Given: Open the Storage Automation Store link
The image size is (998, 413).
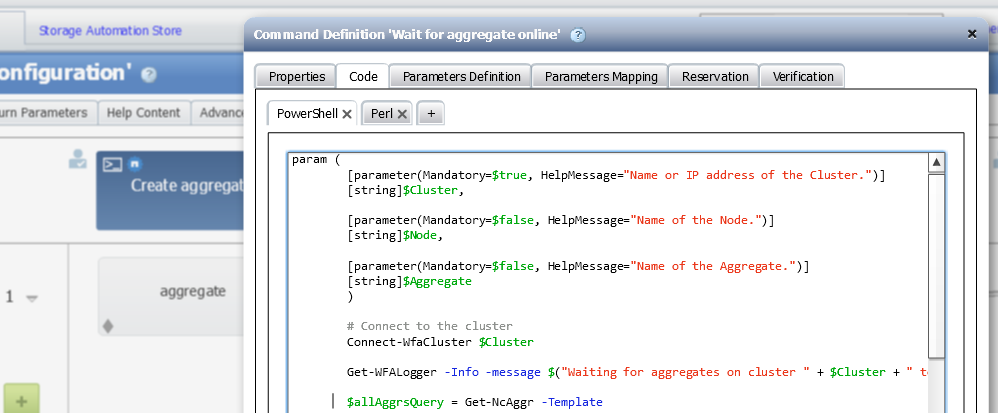Looking at the screenshot, I should coord(110,31).
